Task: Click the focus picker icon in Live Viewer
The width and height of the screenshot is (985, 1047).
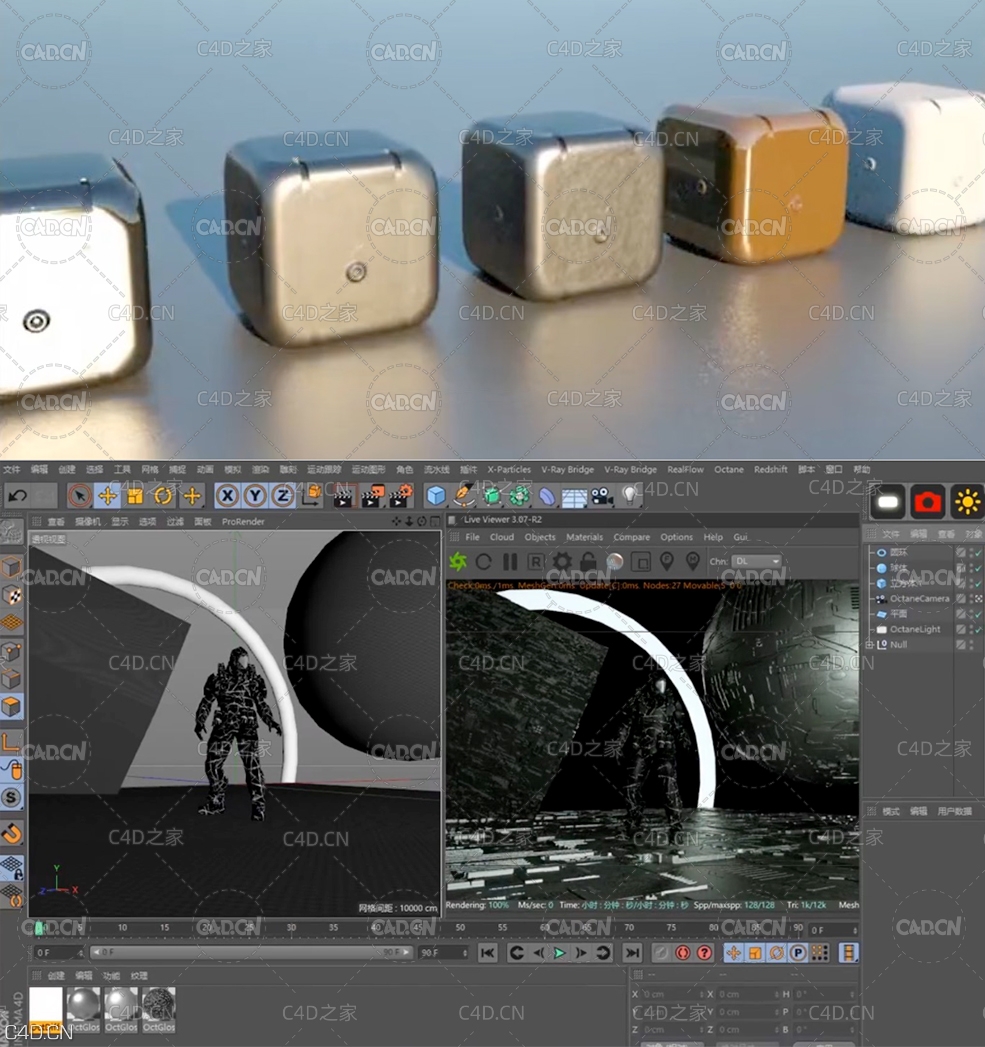Action: click(x=667, y=561)
